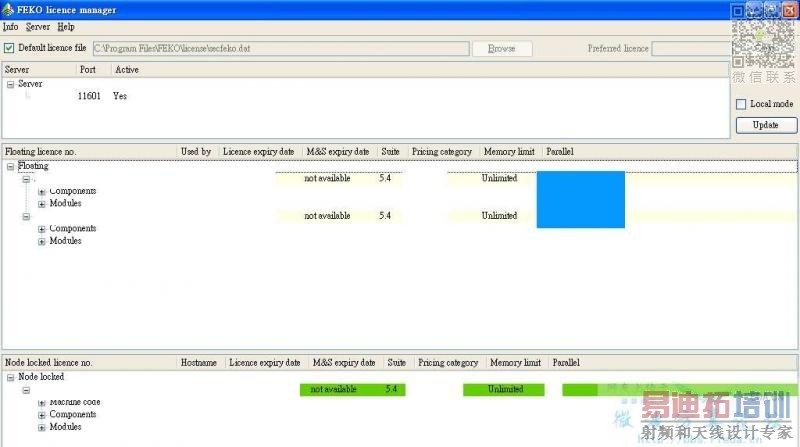
Task: Click the Browse button
Action: click(502, 48)
